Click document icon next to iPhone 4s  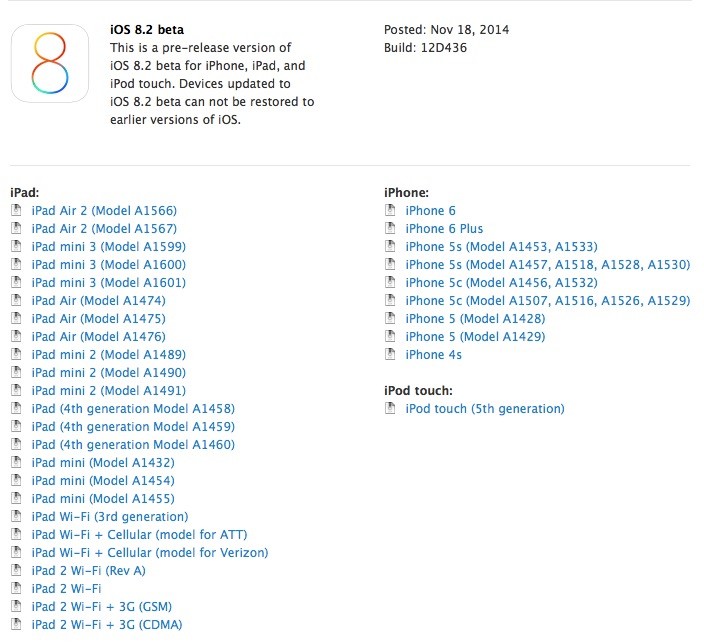pos(390,354)
